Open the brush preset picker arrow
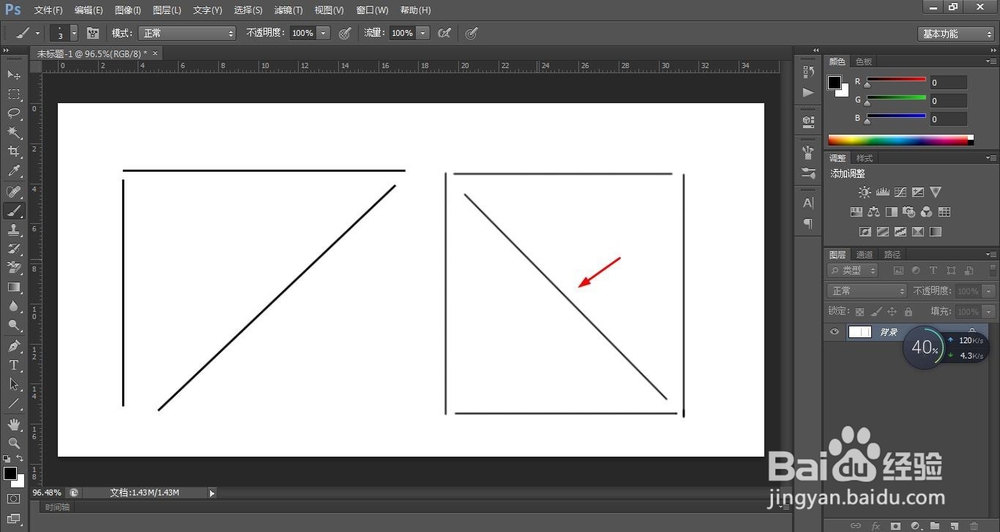 click(74, 33)
